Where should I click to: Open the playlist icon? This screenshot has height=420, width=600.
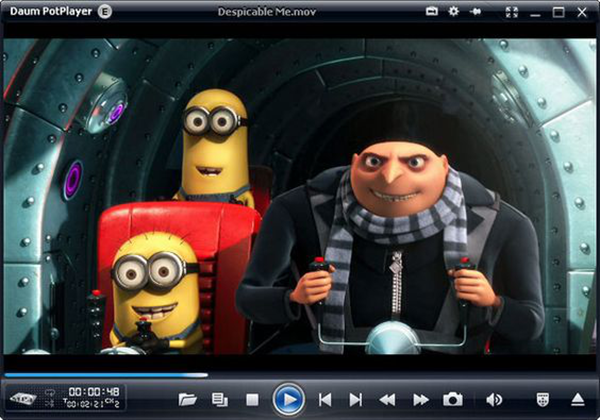click(x=220, y=400)
